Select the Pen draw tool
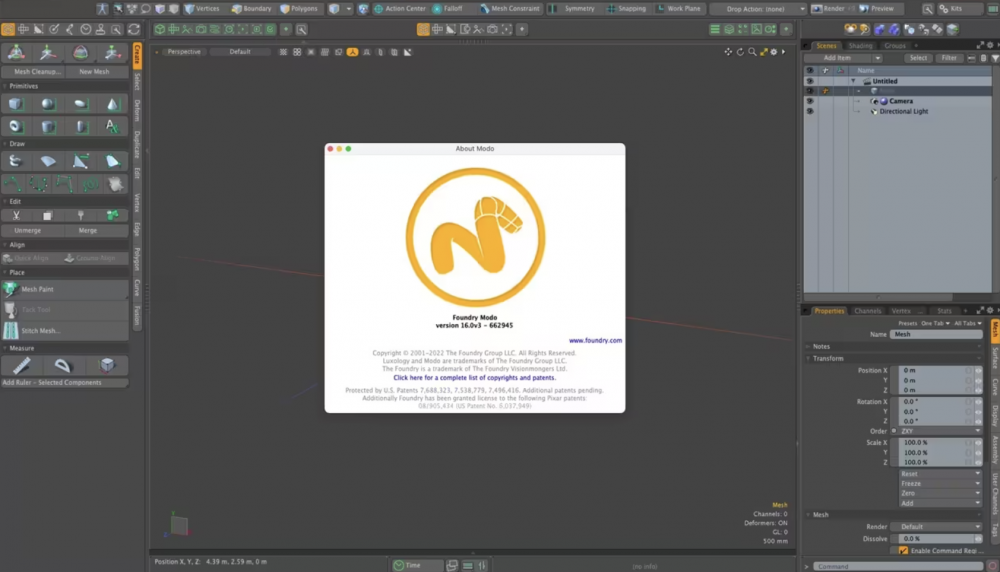The width and height of the screenshot is (1000, 572). tap(80, 161)
